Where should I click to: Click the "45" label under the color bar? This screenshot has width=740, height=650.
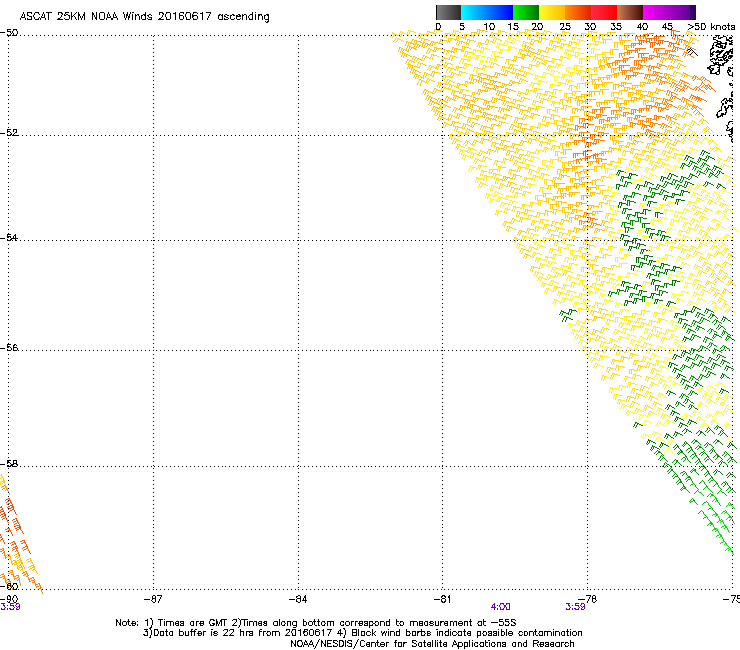click(x=667, y=27)
